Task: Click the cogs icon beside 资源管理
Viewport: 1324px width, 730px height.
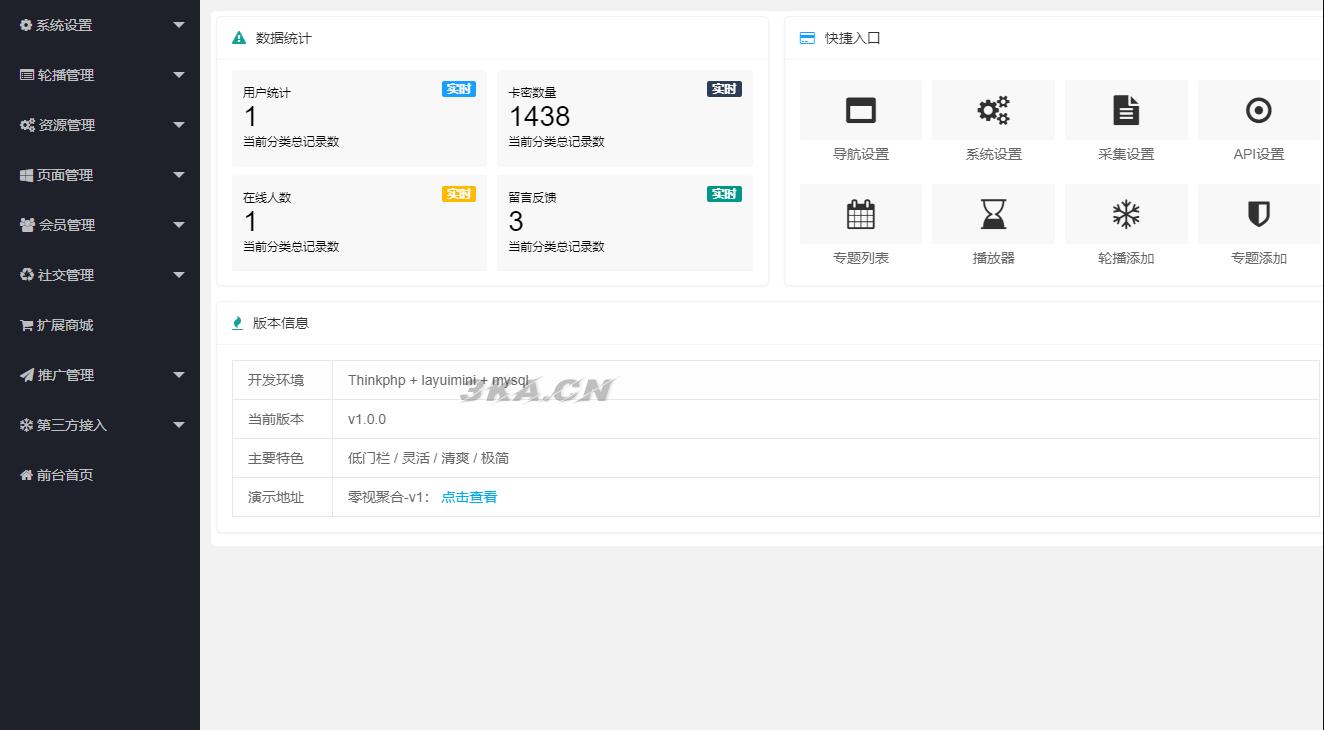Action: 28,125
